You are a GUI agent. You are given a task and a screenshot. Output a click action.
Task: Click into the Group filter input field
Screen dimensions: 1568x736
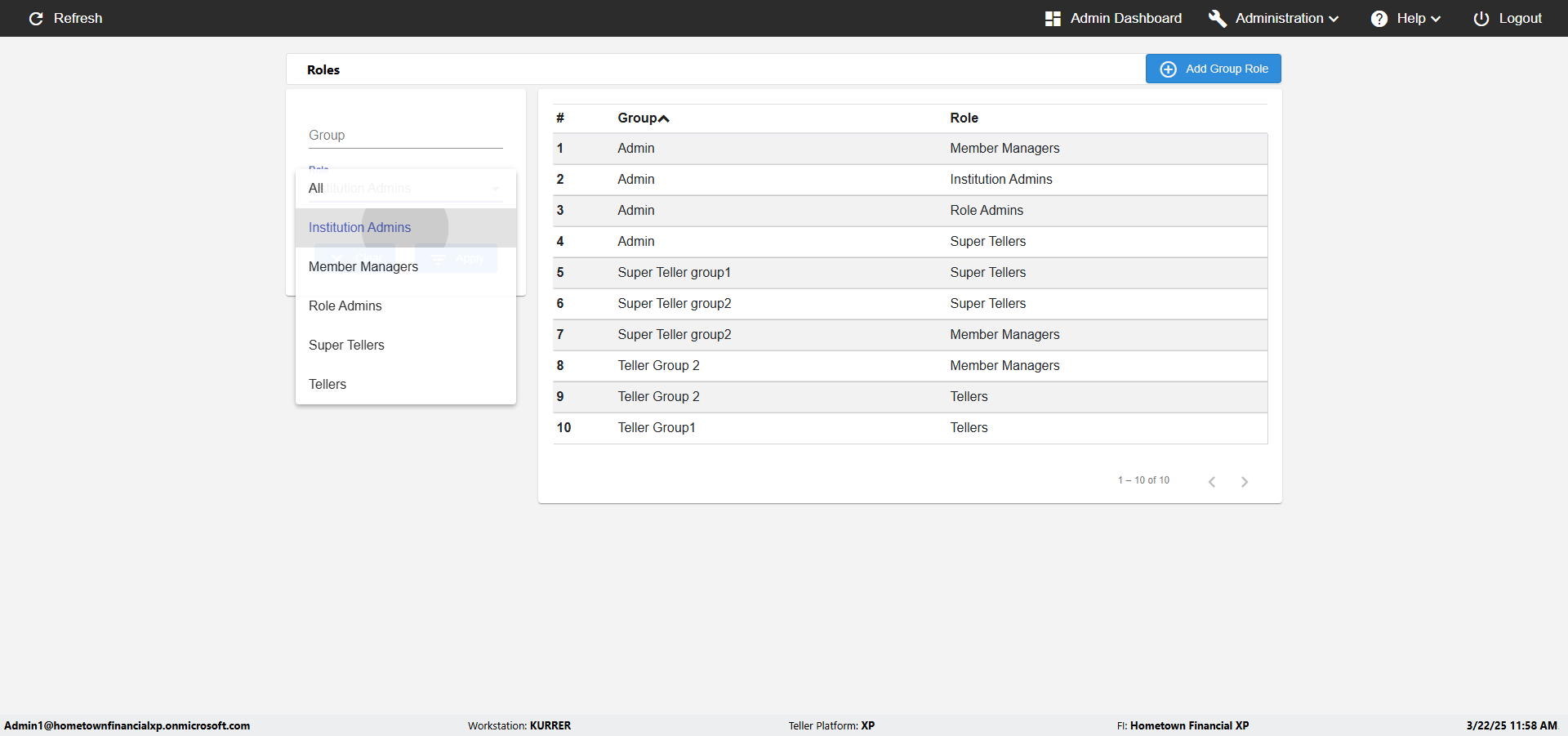(406, 136)
